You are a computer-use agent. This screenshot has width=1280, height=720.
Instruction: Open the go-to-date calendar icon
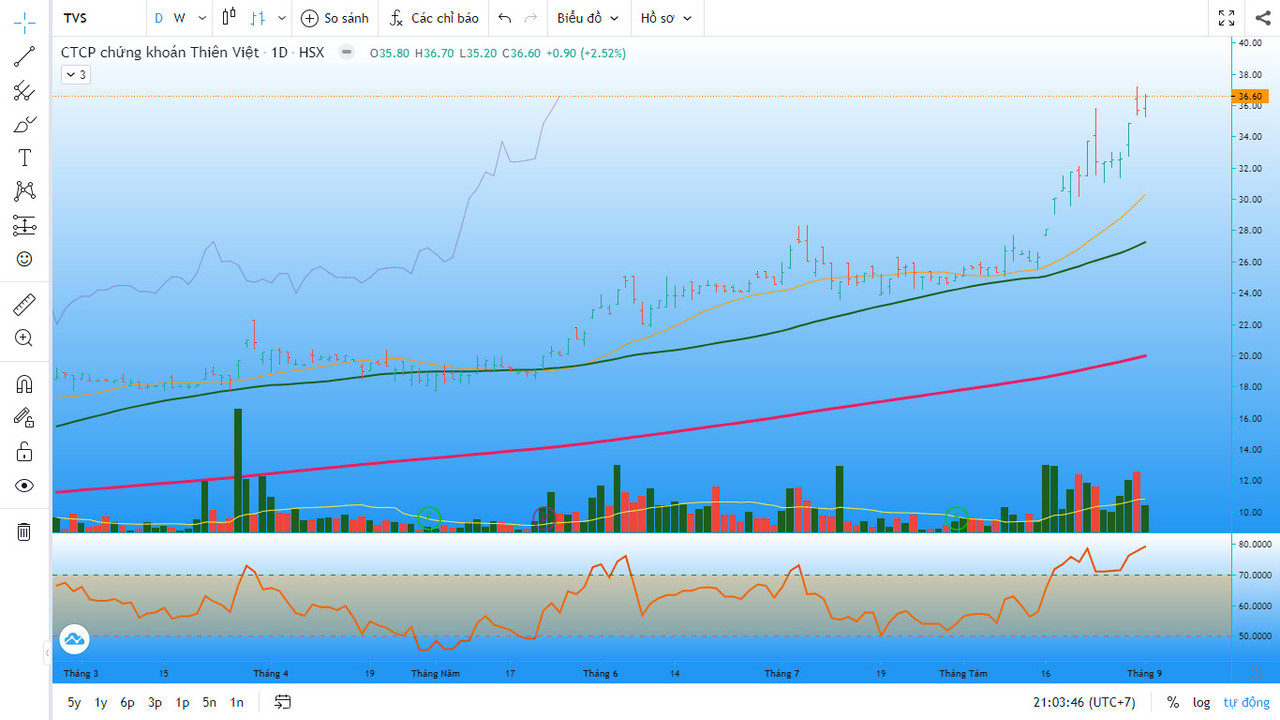(283, 702)
